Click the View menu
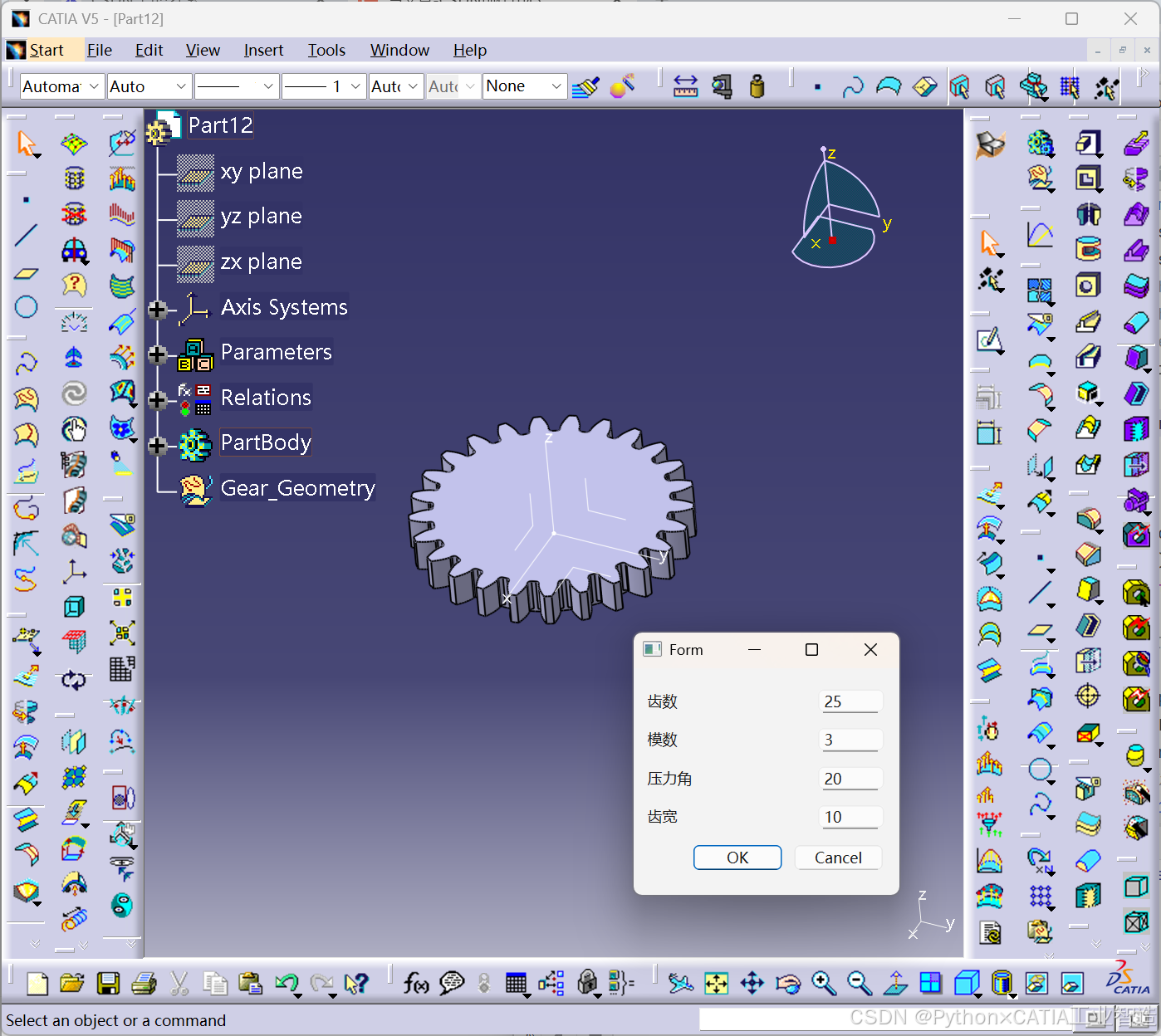This screenshot has width=1161, height=1036. click(x=203, y=50)
